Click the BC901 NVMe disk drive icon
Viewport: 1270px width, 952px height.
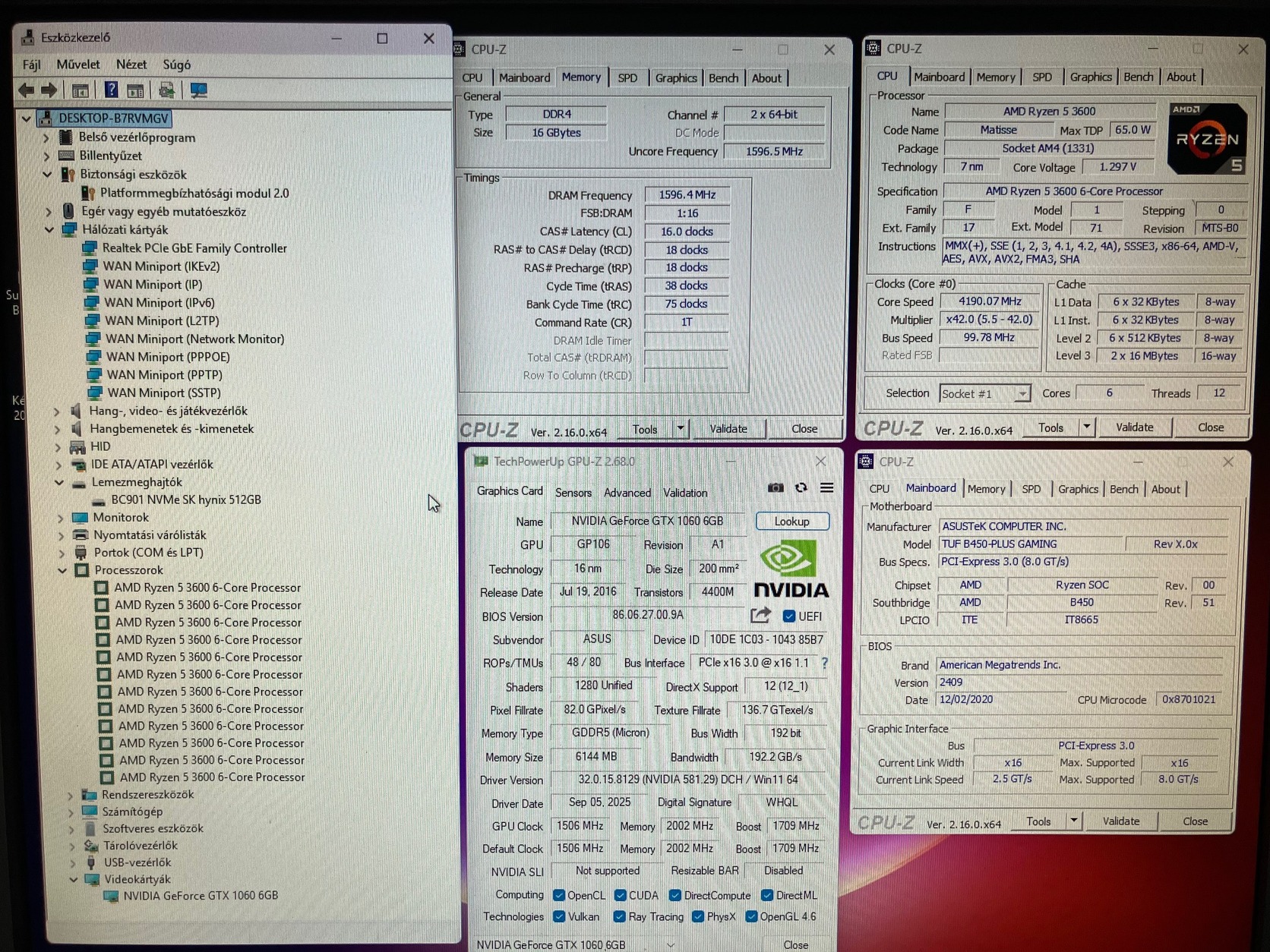tap(98, 500)
